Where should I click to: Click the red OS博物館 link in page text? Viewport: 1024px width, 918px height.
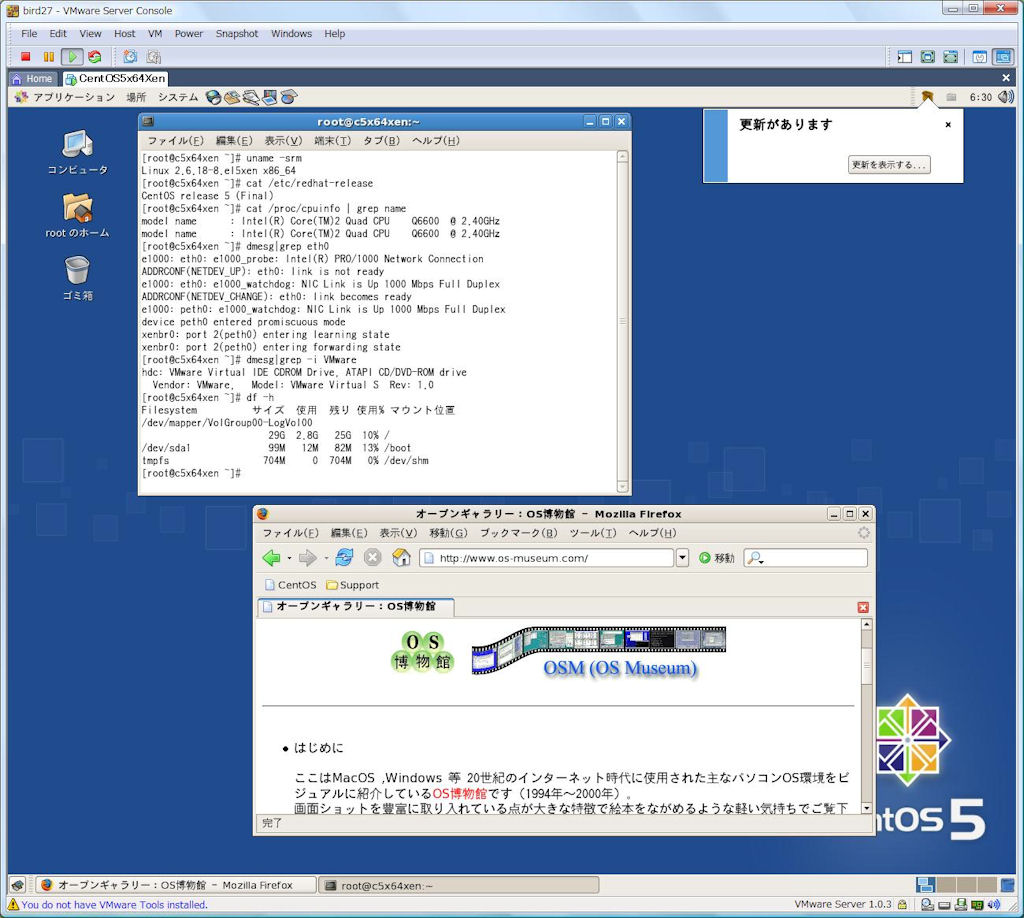[x=460, y=794]
